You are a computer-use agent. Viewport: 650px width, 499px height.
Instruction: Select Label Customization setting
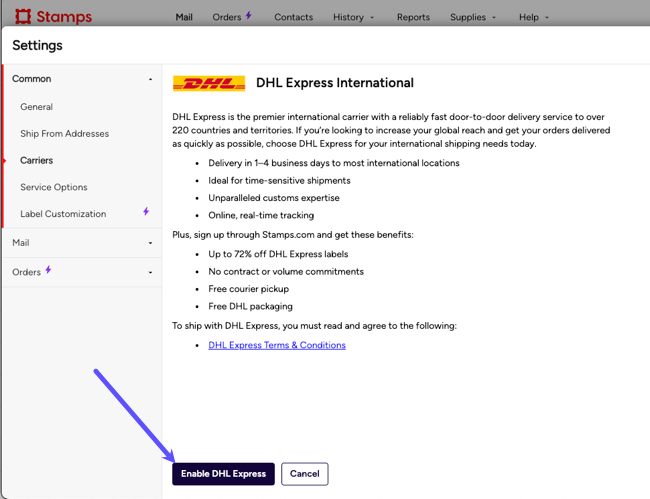(x=63, y=214)
